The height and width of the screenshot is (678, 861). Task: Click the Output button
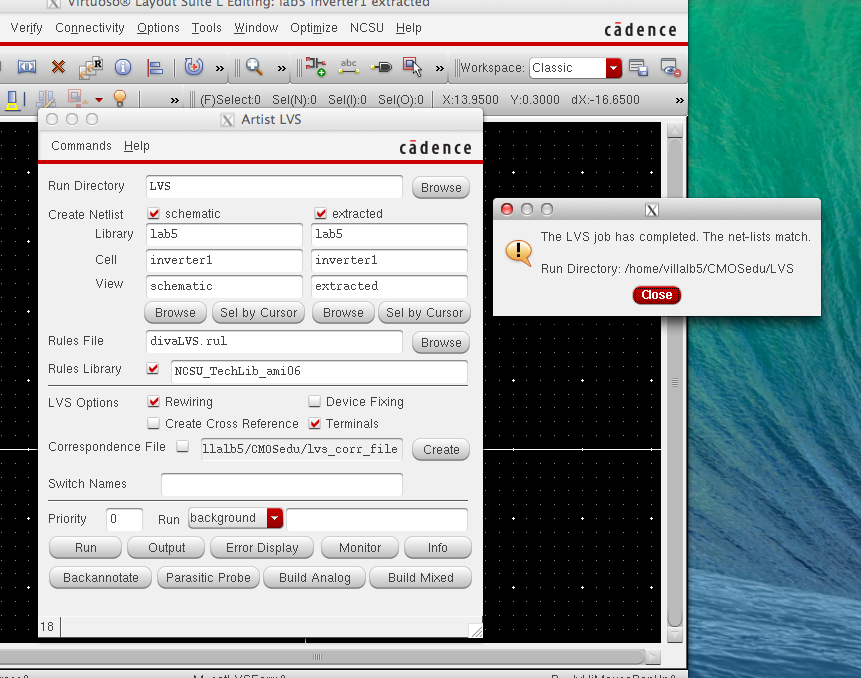167,548
